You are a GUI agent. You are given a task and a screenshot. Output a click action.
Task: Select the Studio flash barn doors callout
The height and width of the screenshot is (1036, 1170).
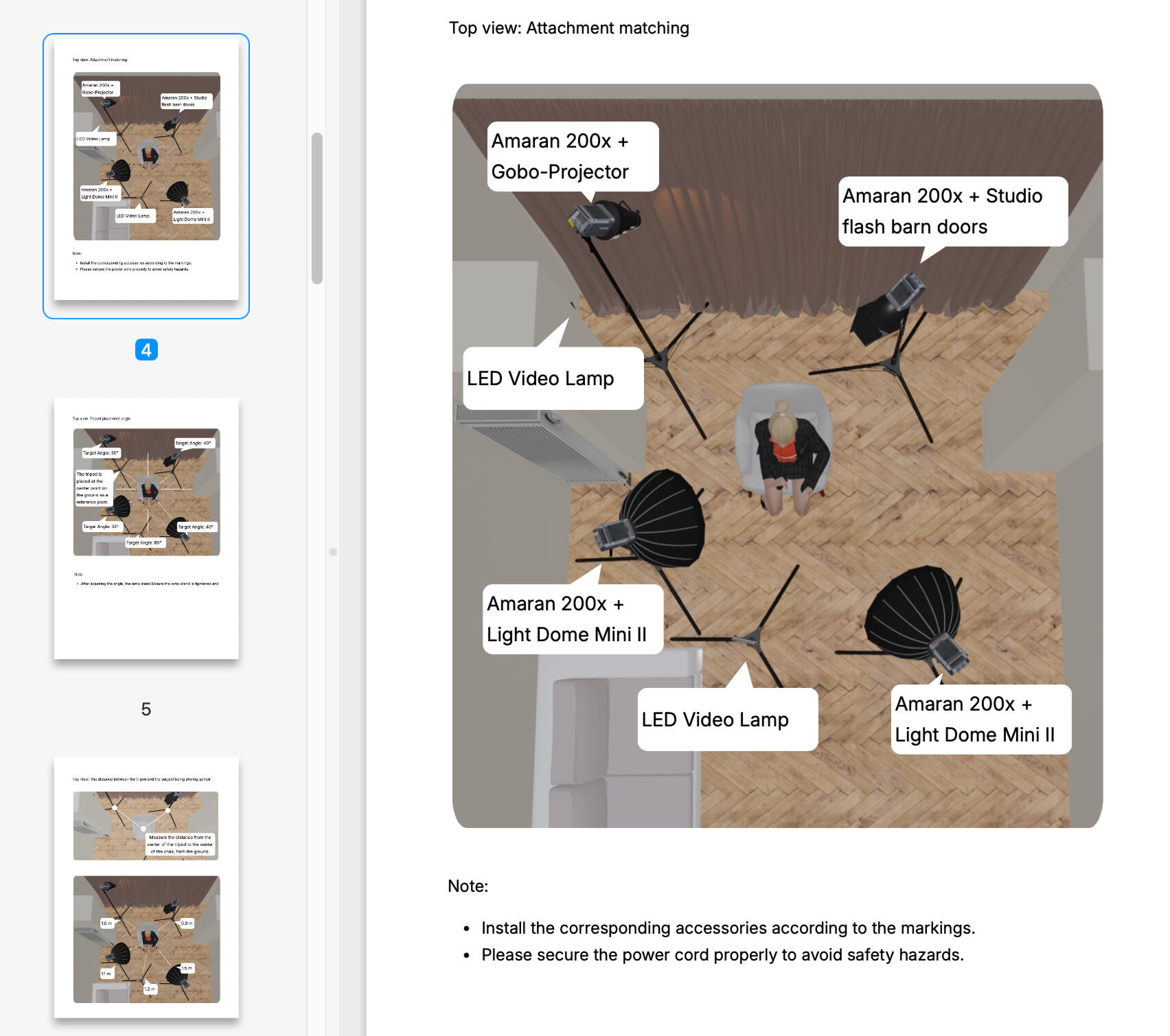(952, 211)
